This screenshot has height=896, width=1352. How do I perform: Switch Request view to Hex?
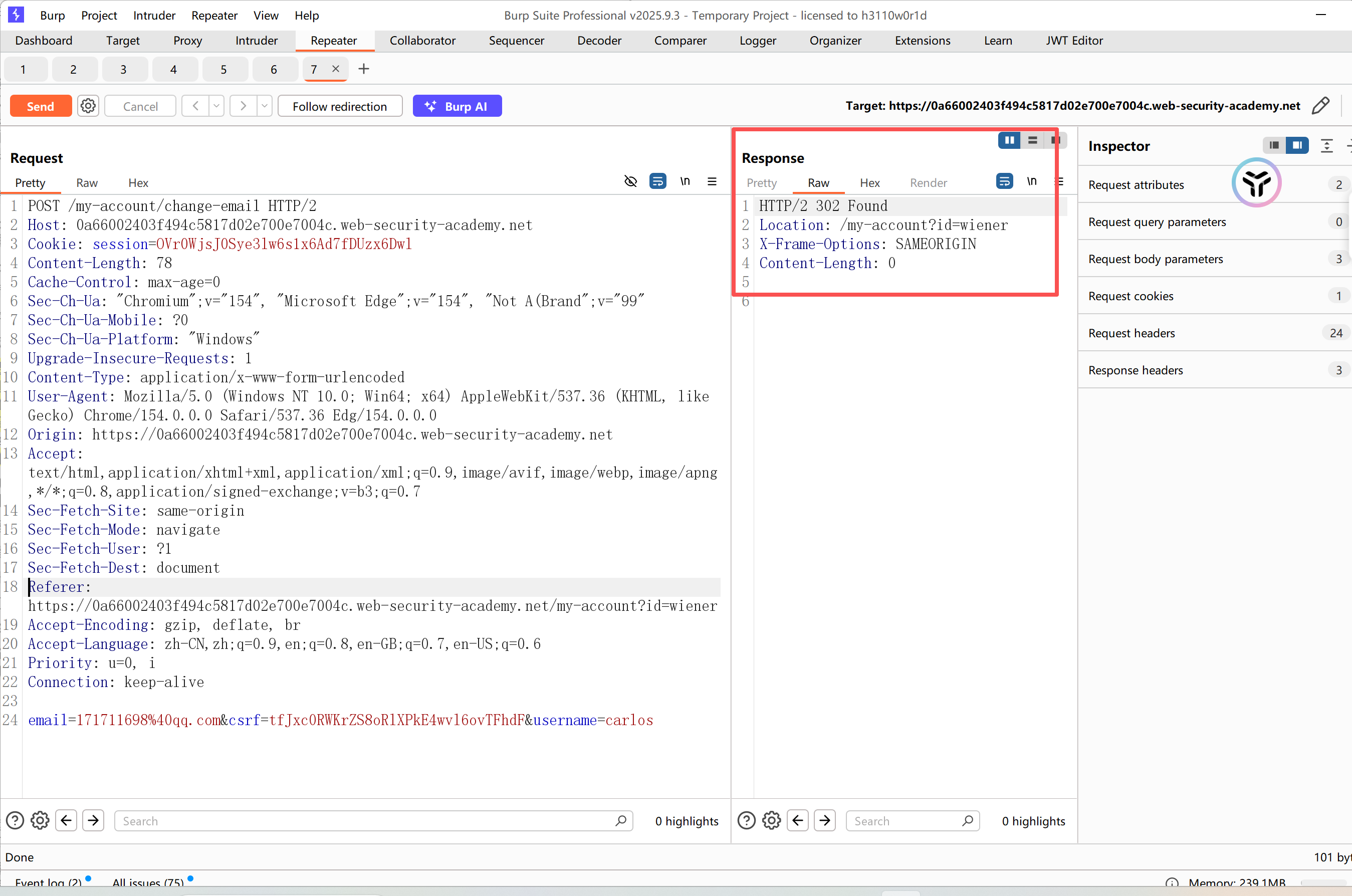point(138,183)
